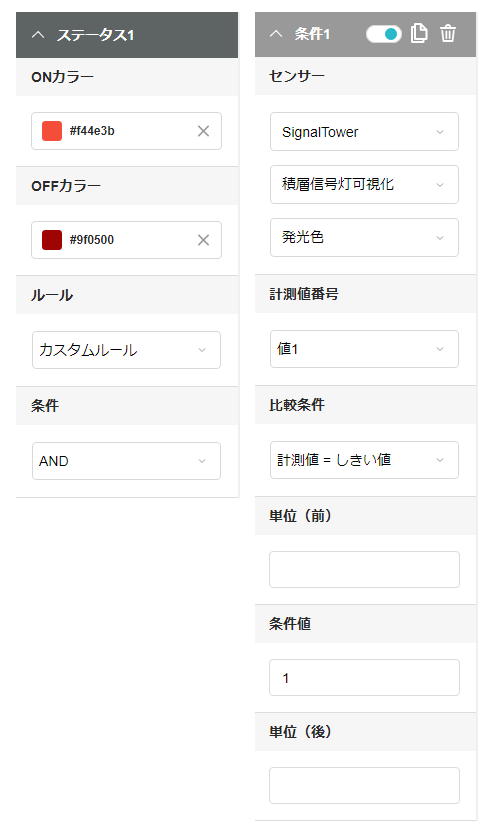
Task: Open the 積層信号灯可視化 dropdown
Action: pyautogui.click(x=364, y=185)
